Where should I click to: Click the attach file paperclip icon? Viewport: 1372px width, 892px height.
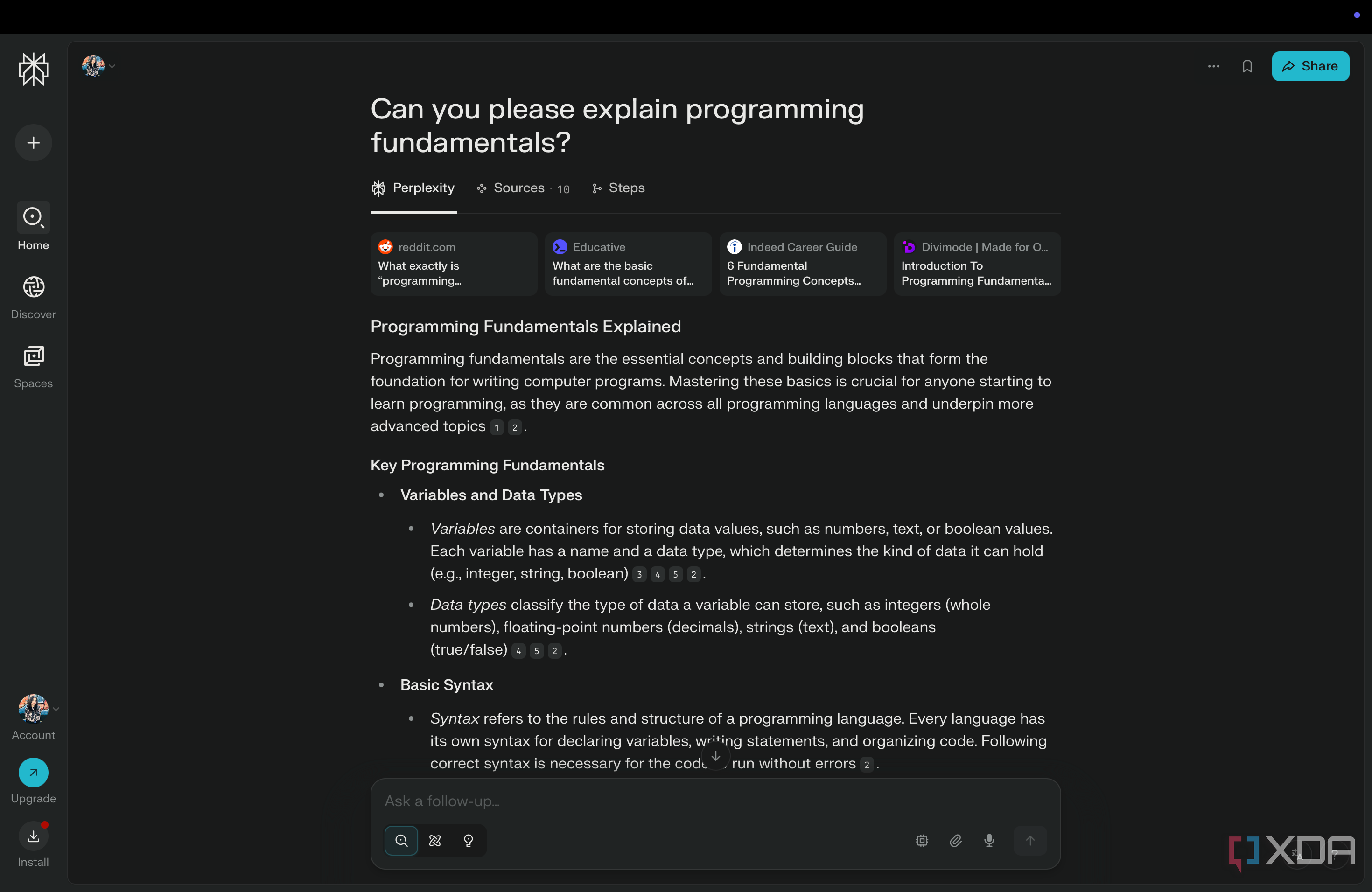pyautogui.click(x=956, y=841)
